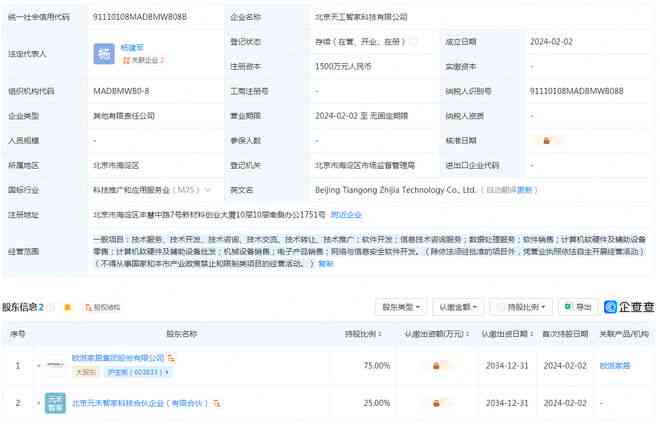
Task: Expand the 沪主板 (603833) stock tag
Action: coord(137,372)
